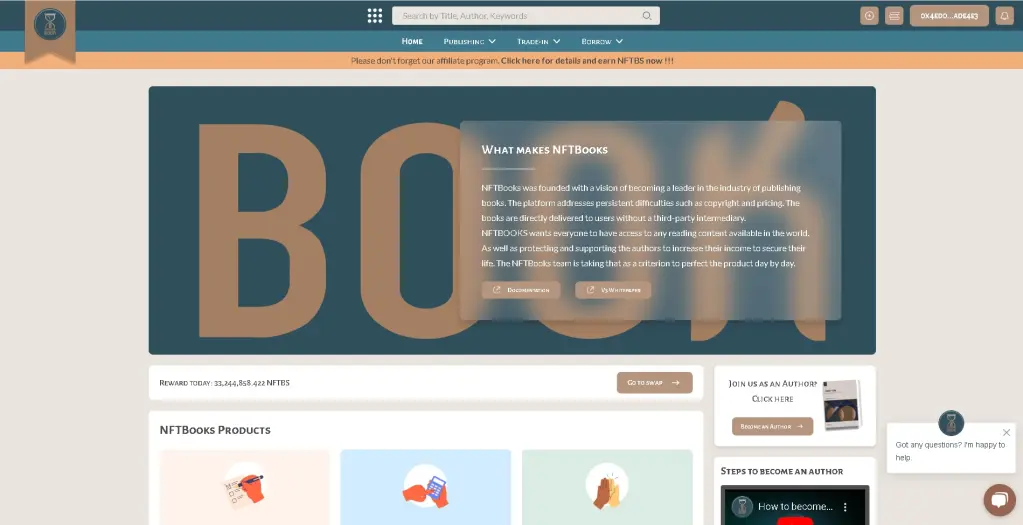
Task: Click the wallet address 0x4... button
Action: pos(949,16)
